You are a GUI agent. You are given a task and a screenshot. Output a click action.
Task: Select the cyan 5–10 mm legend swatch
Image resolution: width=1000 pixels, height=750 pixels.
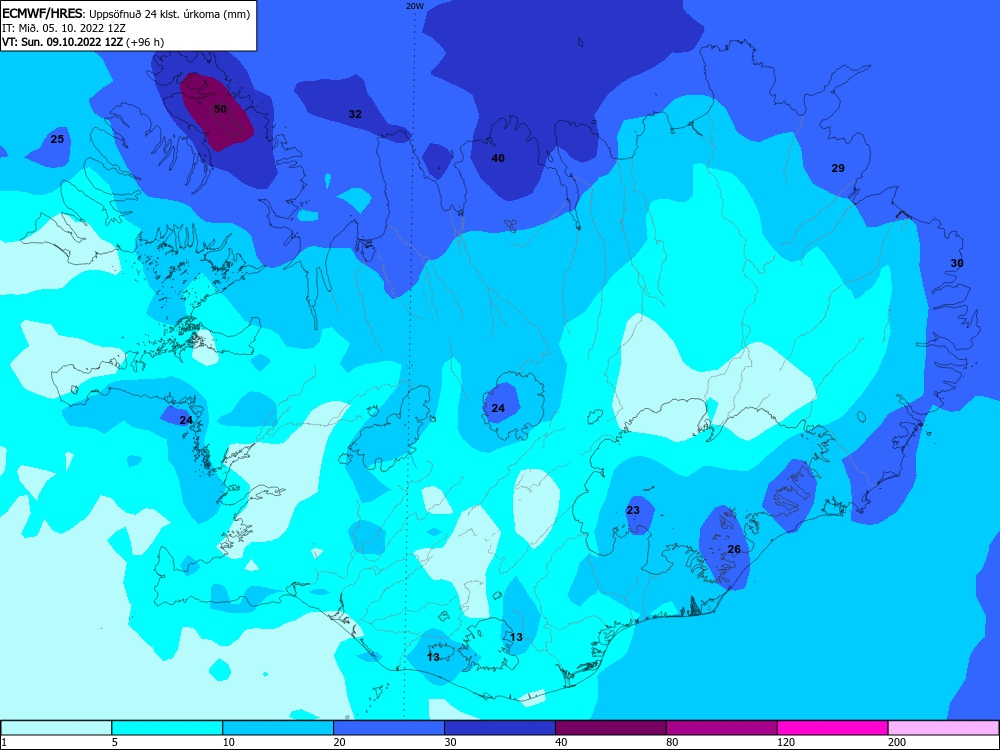click(x=167, y=728)
